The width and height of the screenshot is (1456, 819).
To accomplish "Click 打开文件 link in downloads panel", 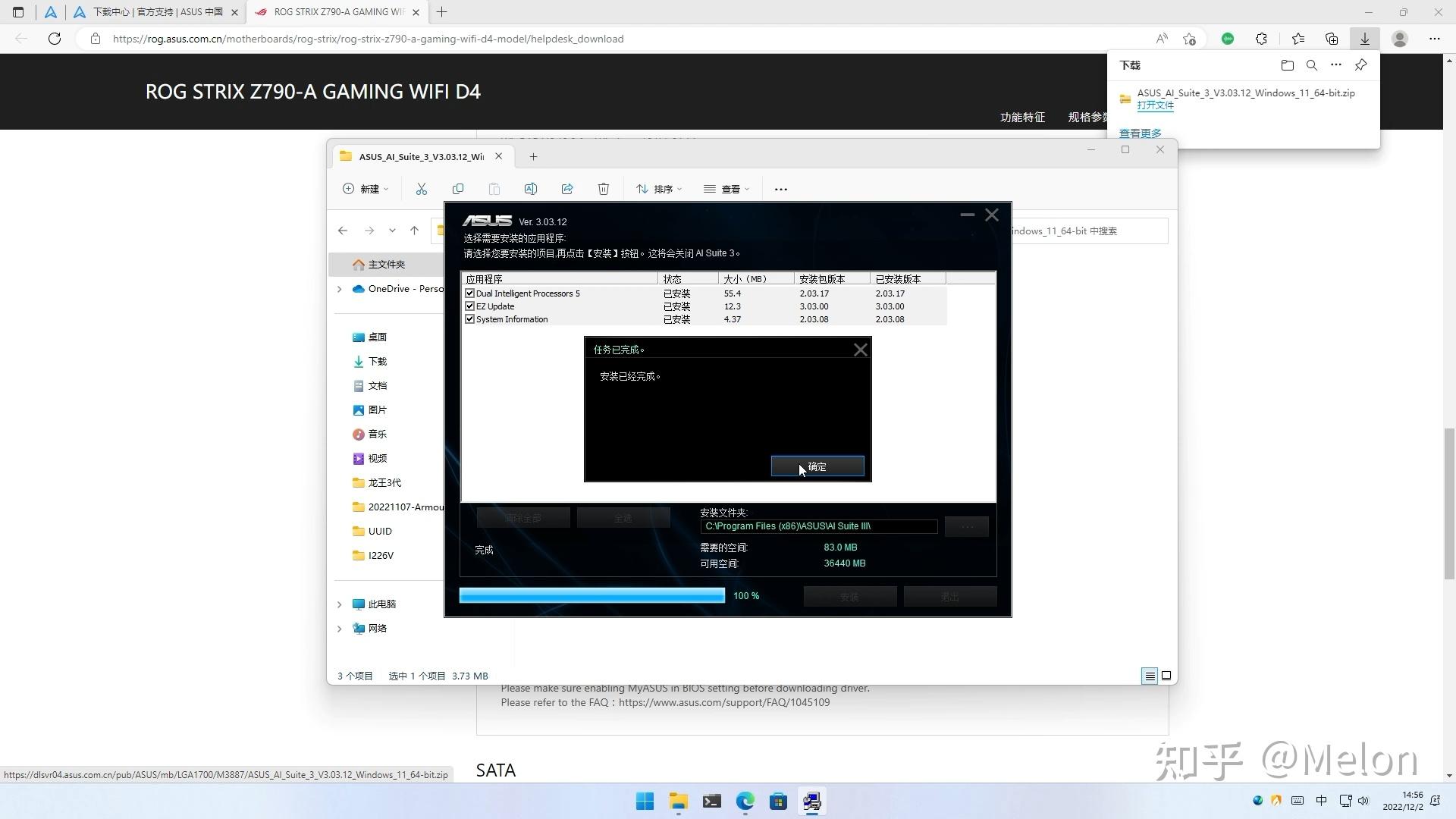I will [x=1155, y=105].
